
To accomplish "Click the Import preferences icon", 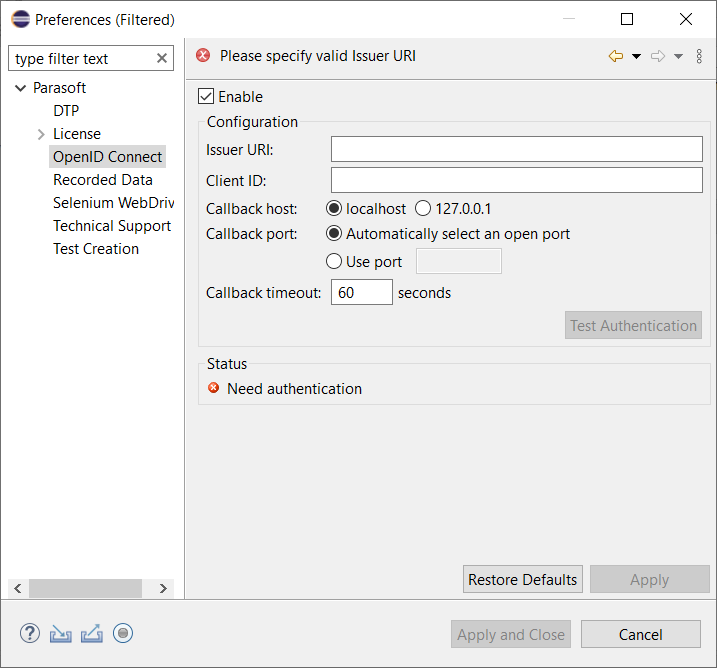I will [x=61, y=634].
